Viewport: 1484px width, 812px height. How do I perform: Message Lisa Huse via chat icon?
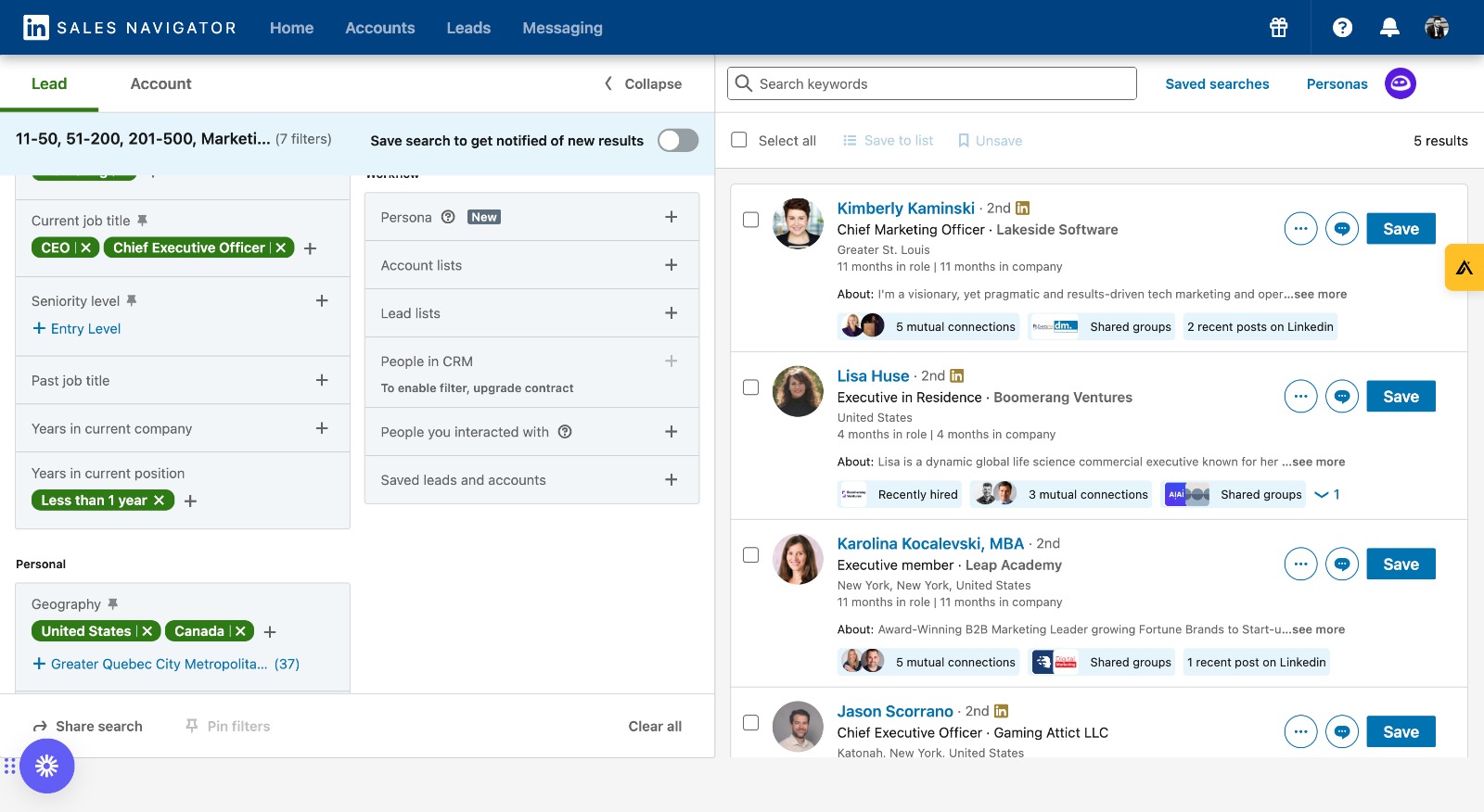pos(1342,397)
